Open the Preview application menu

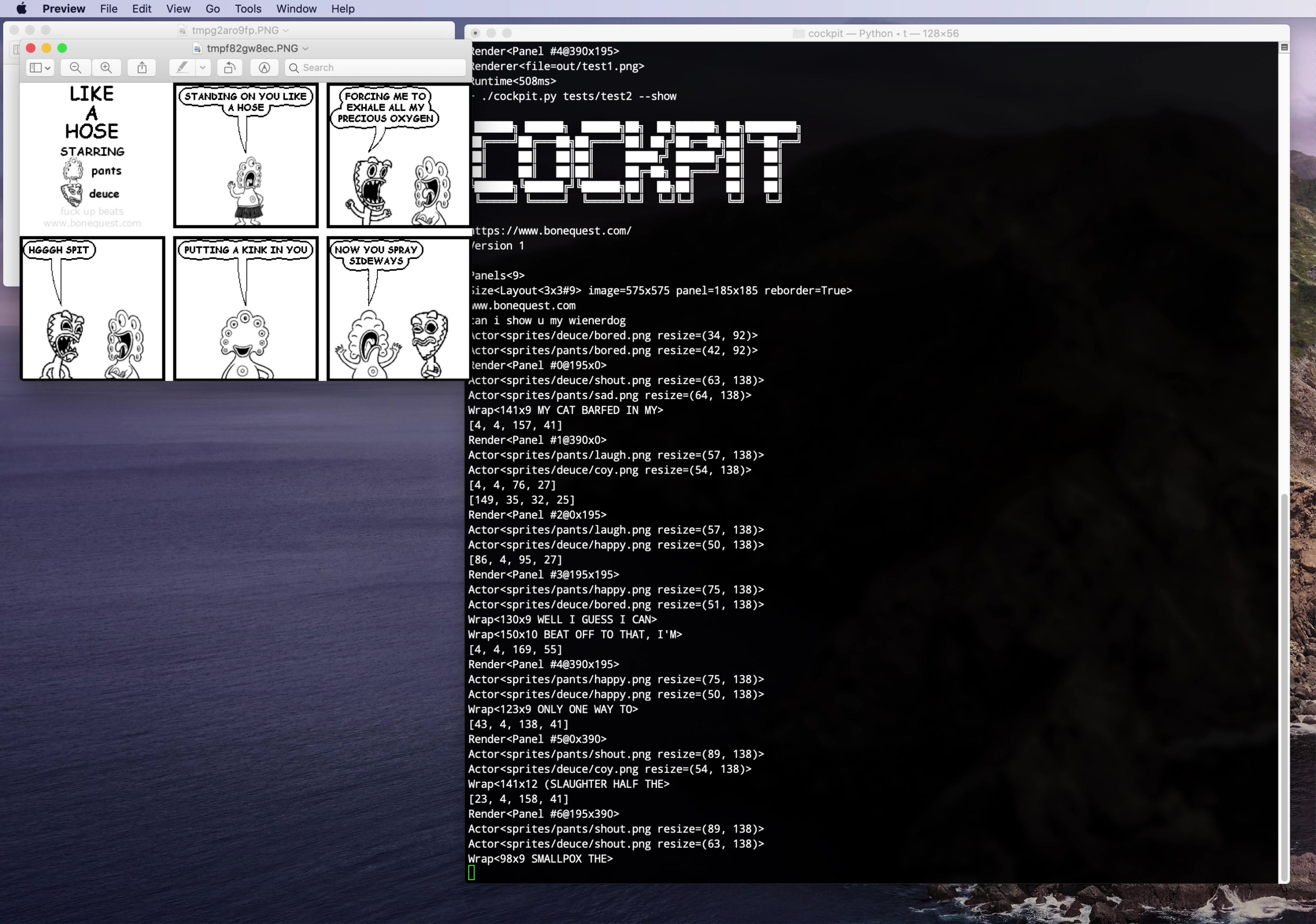click(64, 9)
